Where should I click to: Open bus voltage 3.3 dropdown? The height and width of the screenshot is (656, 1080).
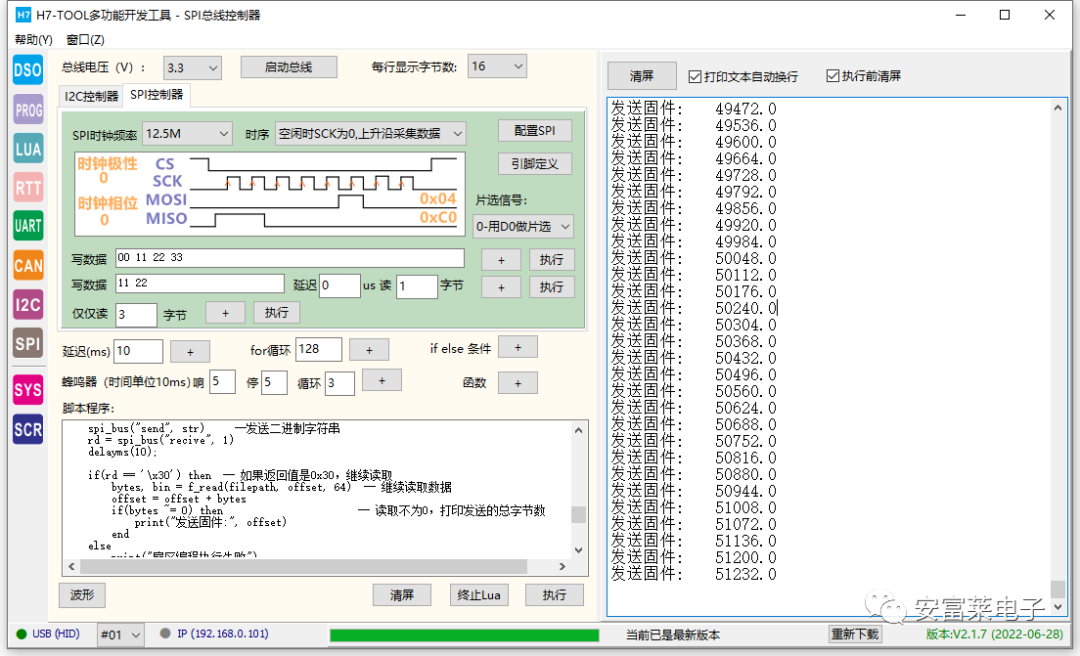coord(192,68)
